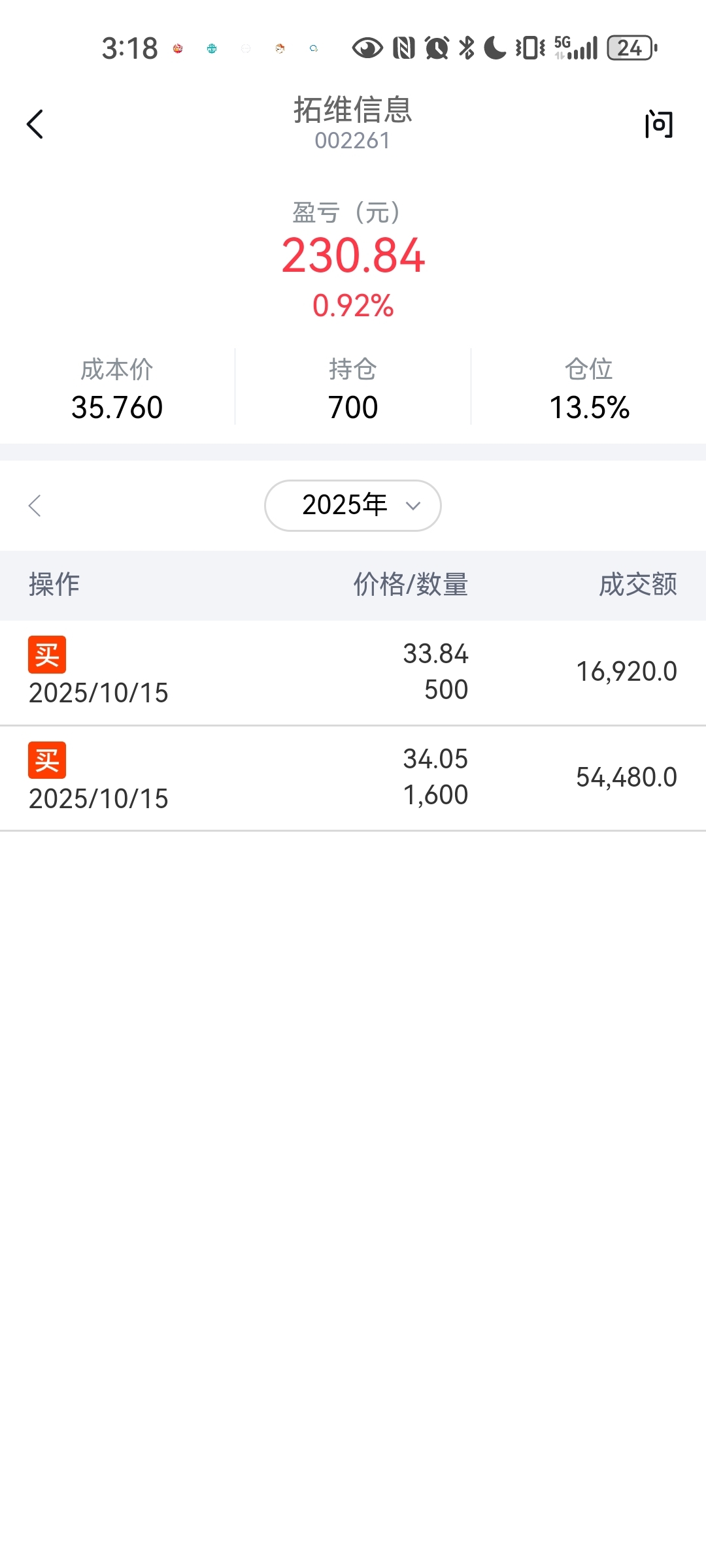Viewport: 706px width, 1568px height.
Task: Tap the 成本价 35.760 figure
Action: [x=117, y=407]
